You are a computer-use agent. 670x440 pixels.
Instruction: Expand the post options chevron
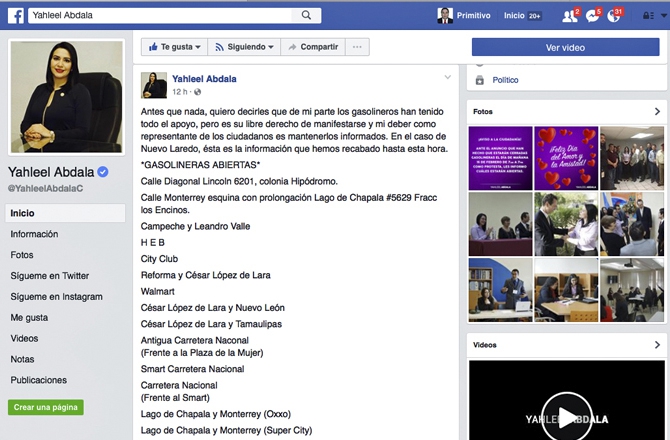pos(447,78)
